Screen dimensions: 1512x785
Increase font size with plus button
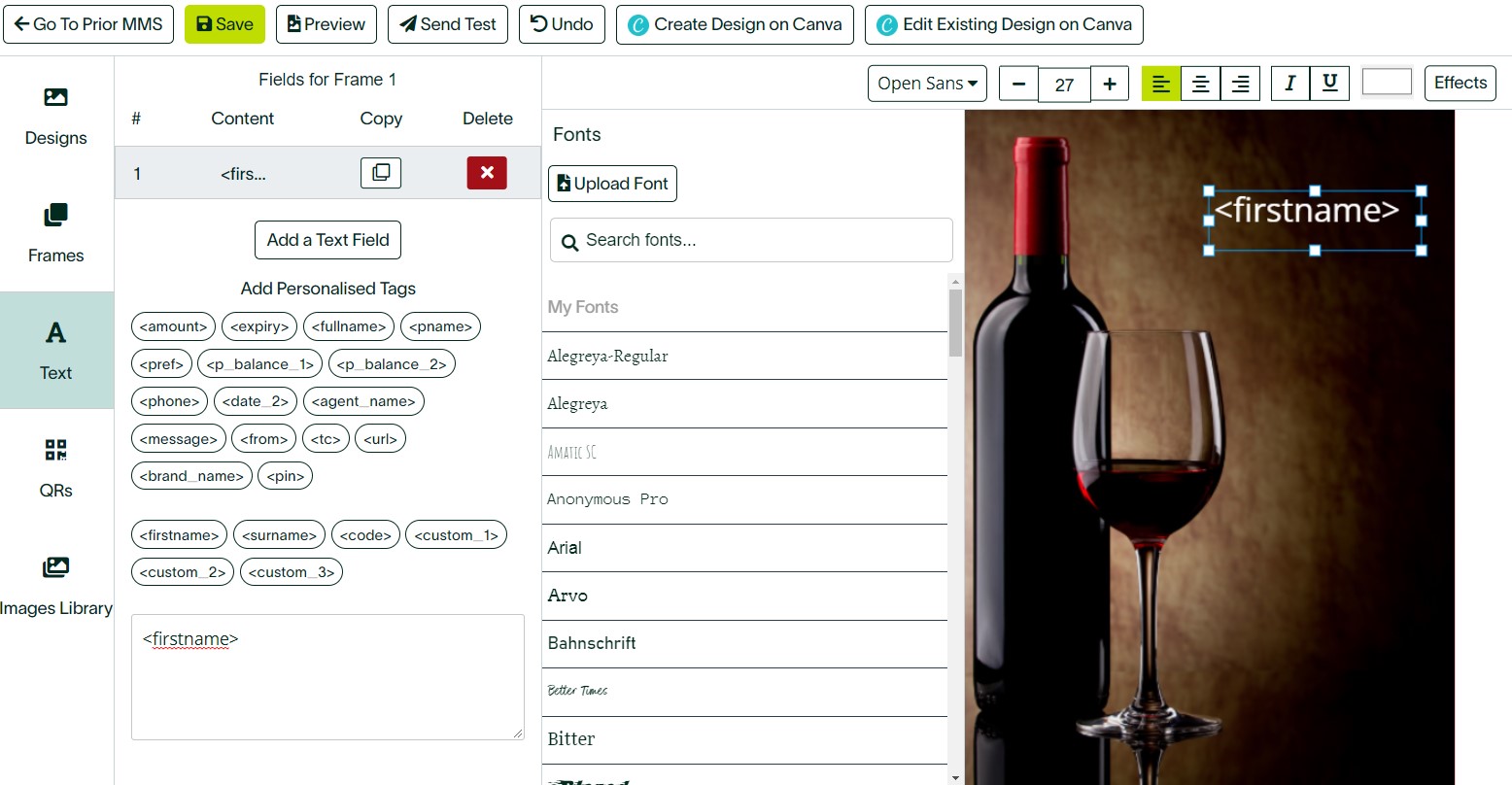[x=1110, y=84]
